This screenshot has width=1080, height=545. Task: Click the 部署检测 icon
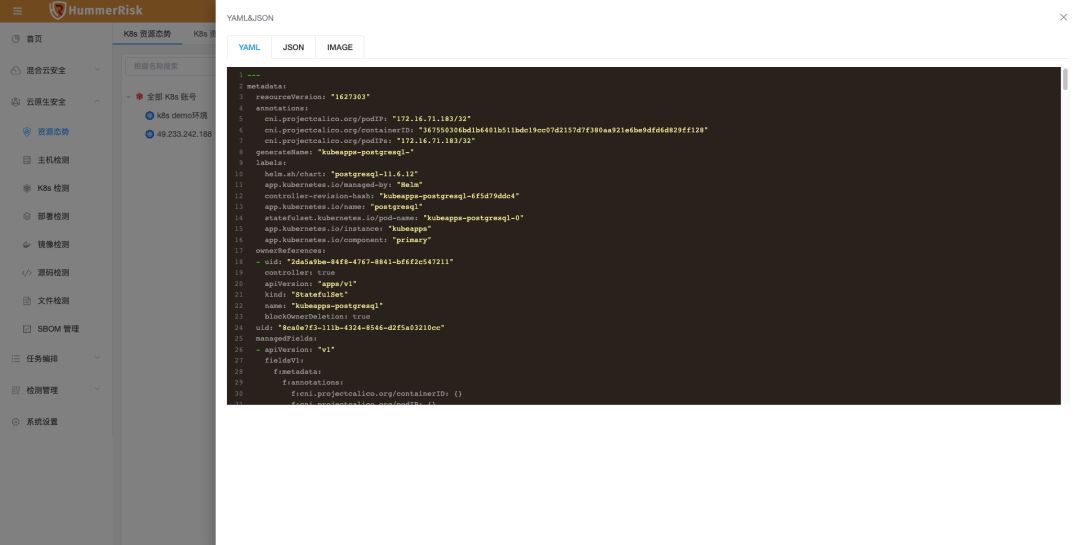[x=27, y=216]
